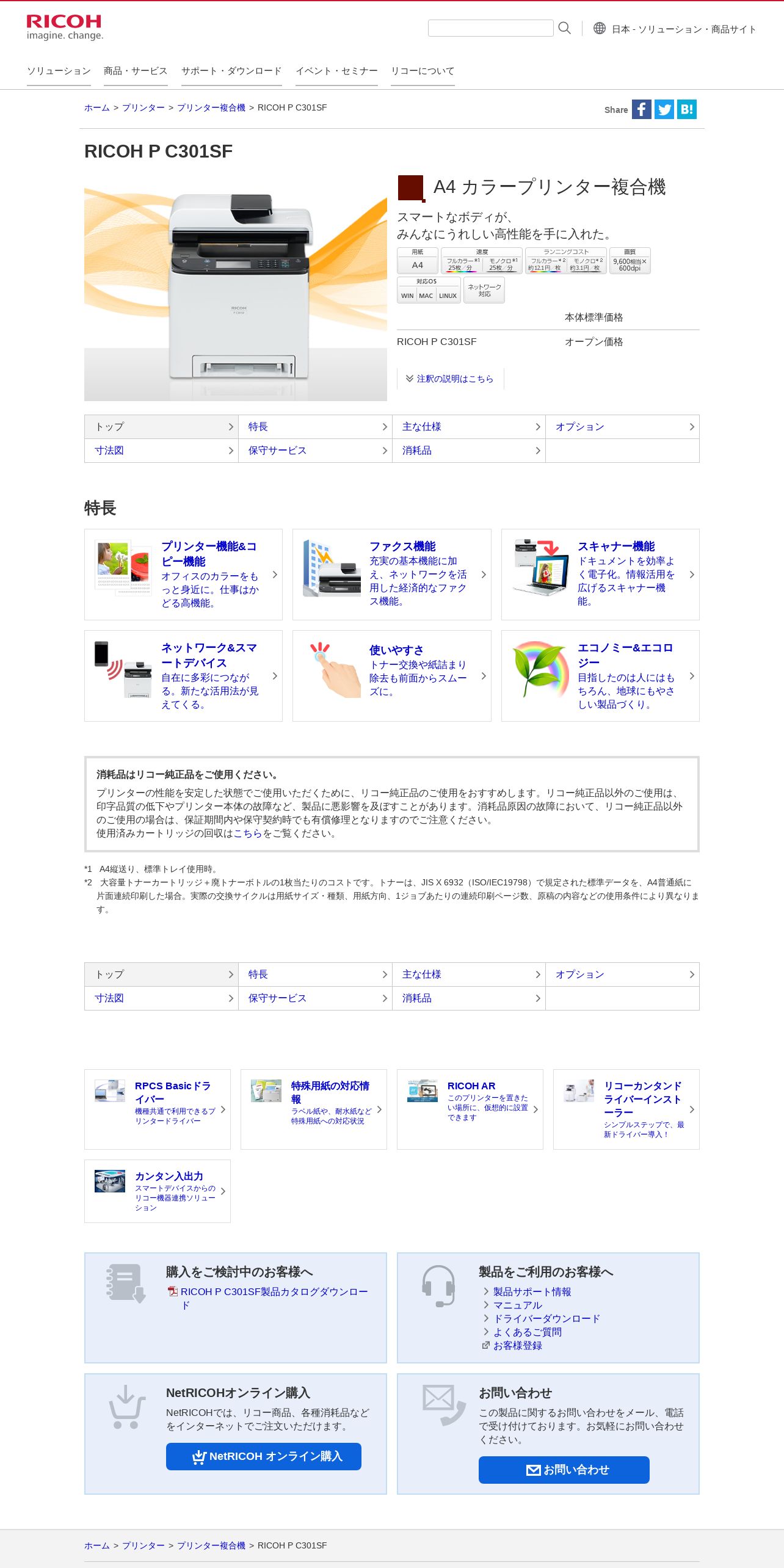
Task: Select lower 主な仕様 tab
Action: [x=469, y=975]
